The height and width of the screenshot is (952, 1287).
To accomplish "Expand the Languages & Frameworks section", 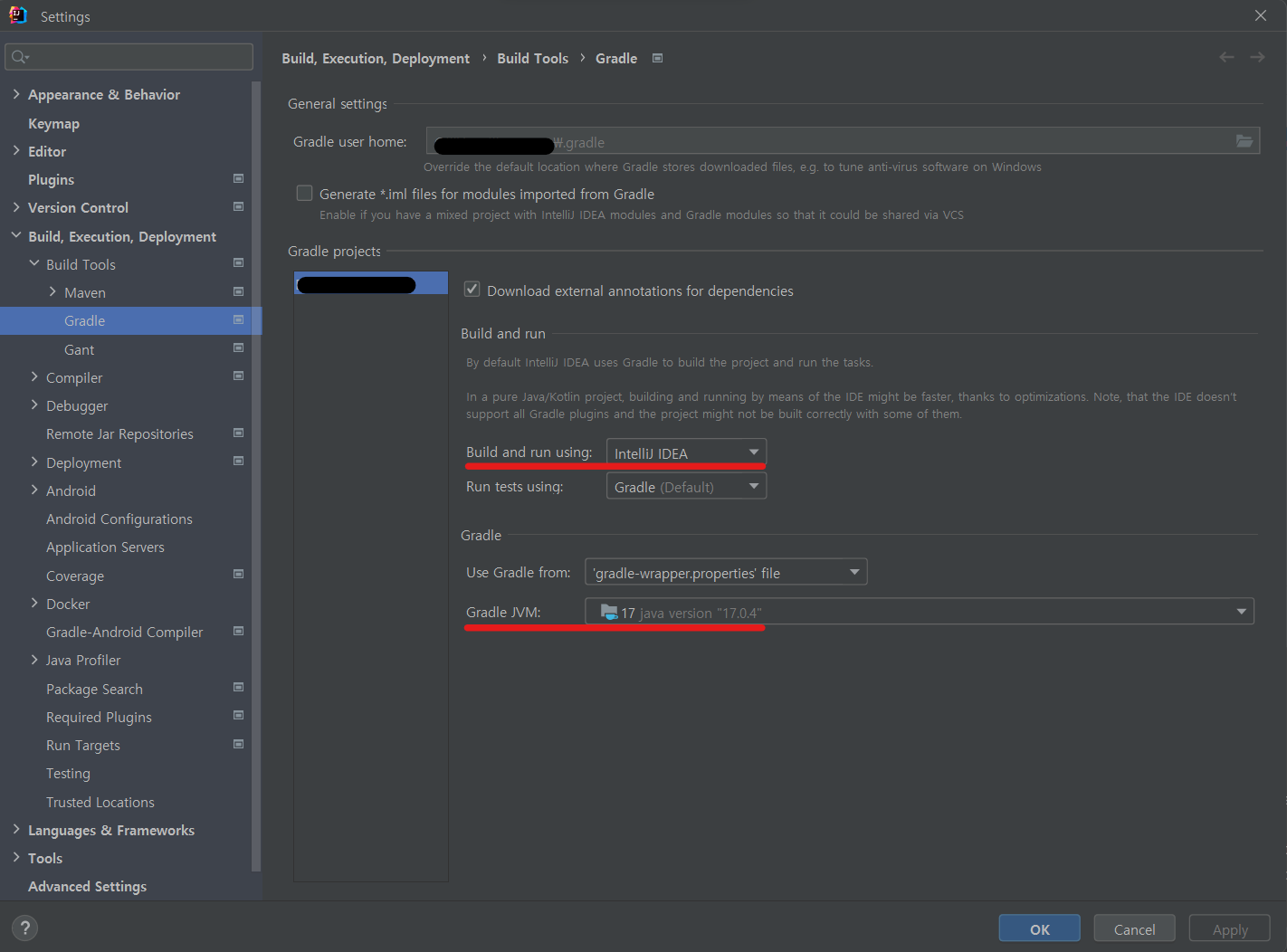I will tap(16, 829).
